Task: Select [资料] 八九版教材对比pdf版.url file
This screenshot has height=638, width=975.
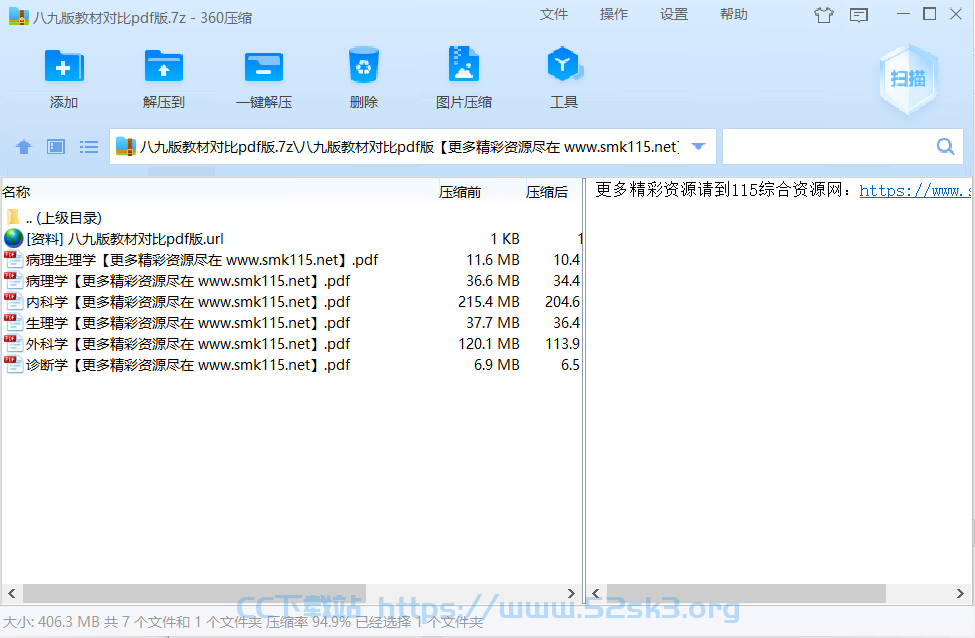Action: pos(124,239)
